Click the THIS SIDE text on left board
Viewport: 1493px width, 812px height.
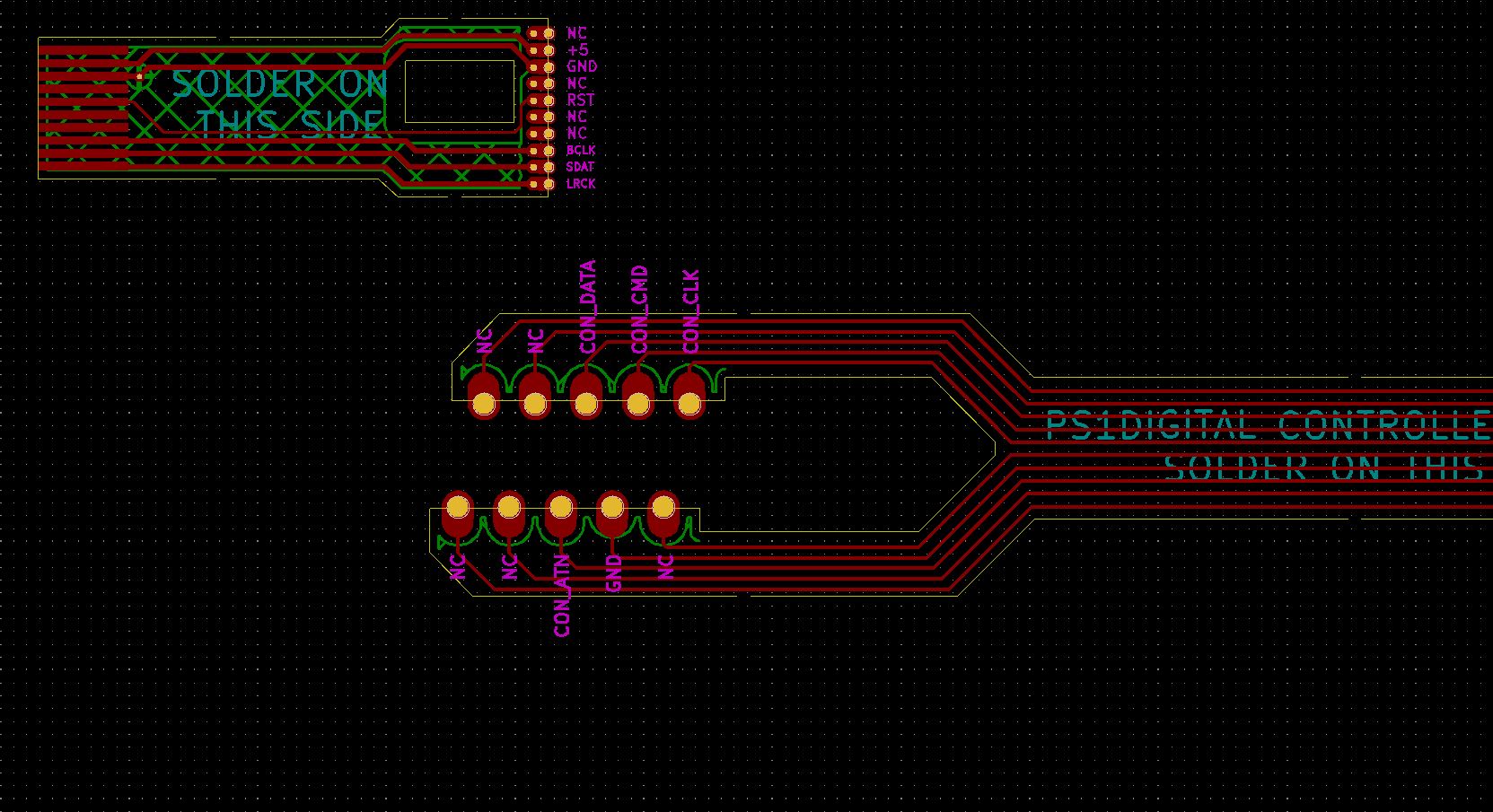[x=289, y=124]
